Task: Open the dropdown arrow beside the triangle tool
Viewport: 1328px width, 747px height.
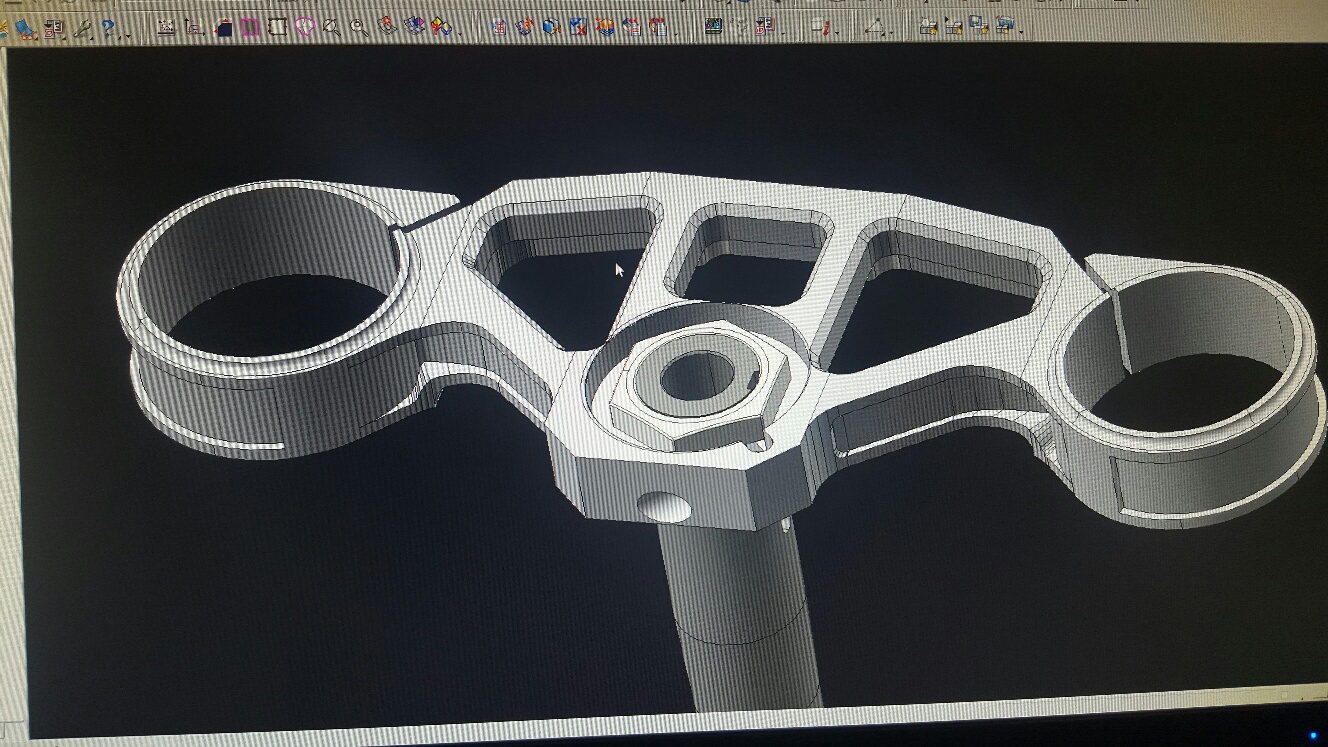Action: tap(893, 30)
